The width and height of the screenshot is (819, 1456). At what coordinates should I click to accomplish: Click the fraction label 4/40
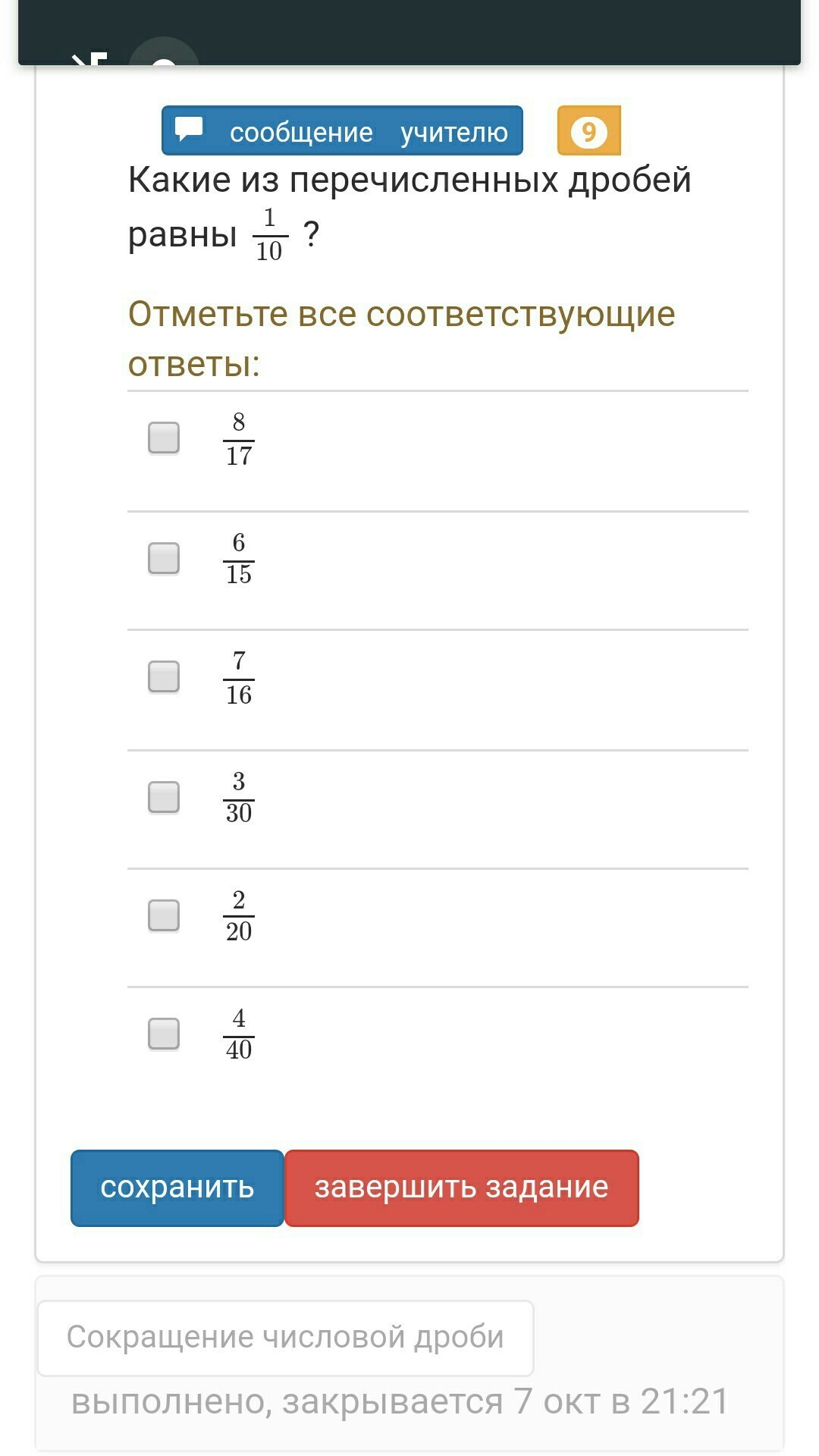(239, 1034)
